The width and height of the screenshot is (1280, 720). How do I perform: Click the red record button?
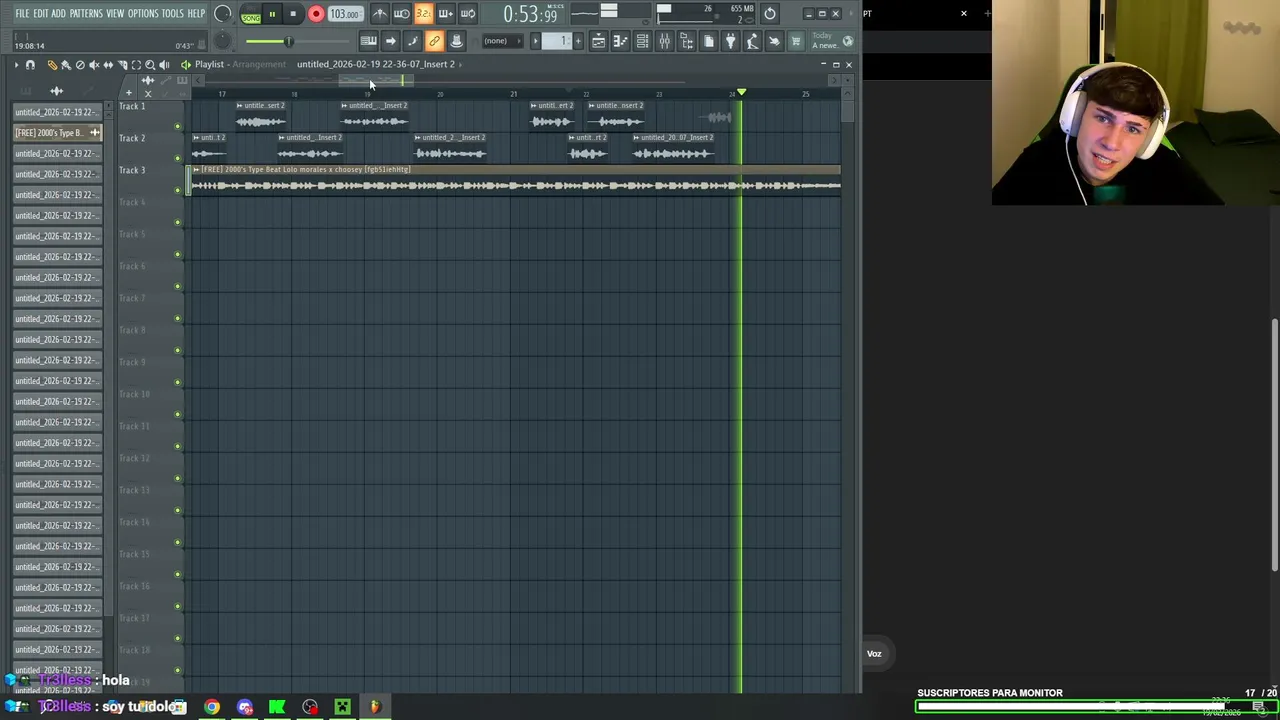click(x=316, y=14)
